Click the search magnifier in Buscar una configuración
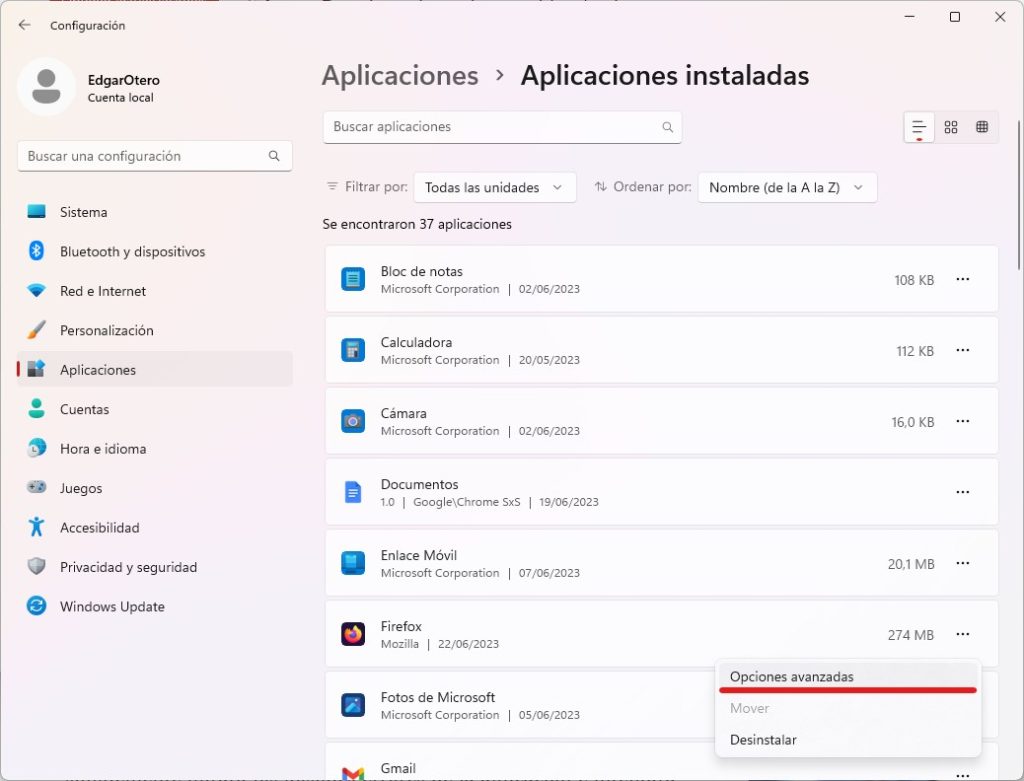This screenshot has height=781, width=1024. [274, 156]
